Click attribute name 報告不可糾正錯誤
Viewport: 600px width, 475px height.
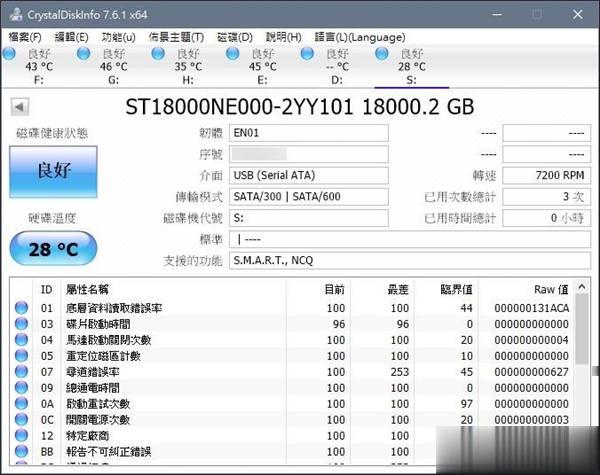pyautogui.click(x=109, y=452)
